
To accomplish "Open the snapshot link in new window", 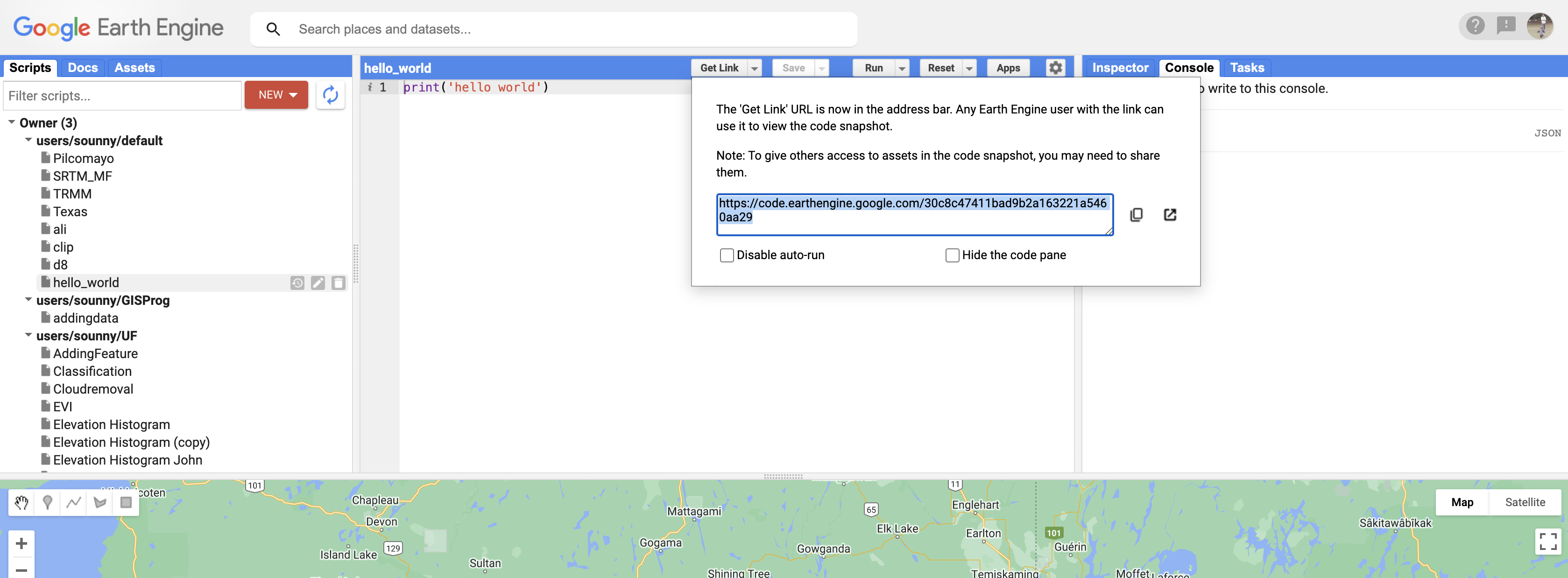I will [x=1170, y=214].
